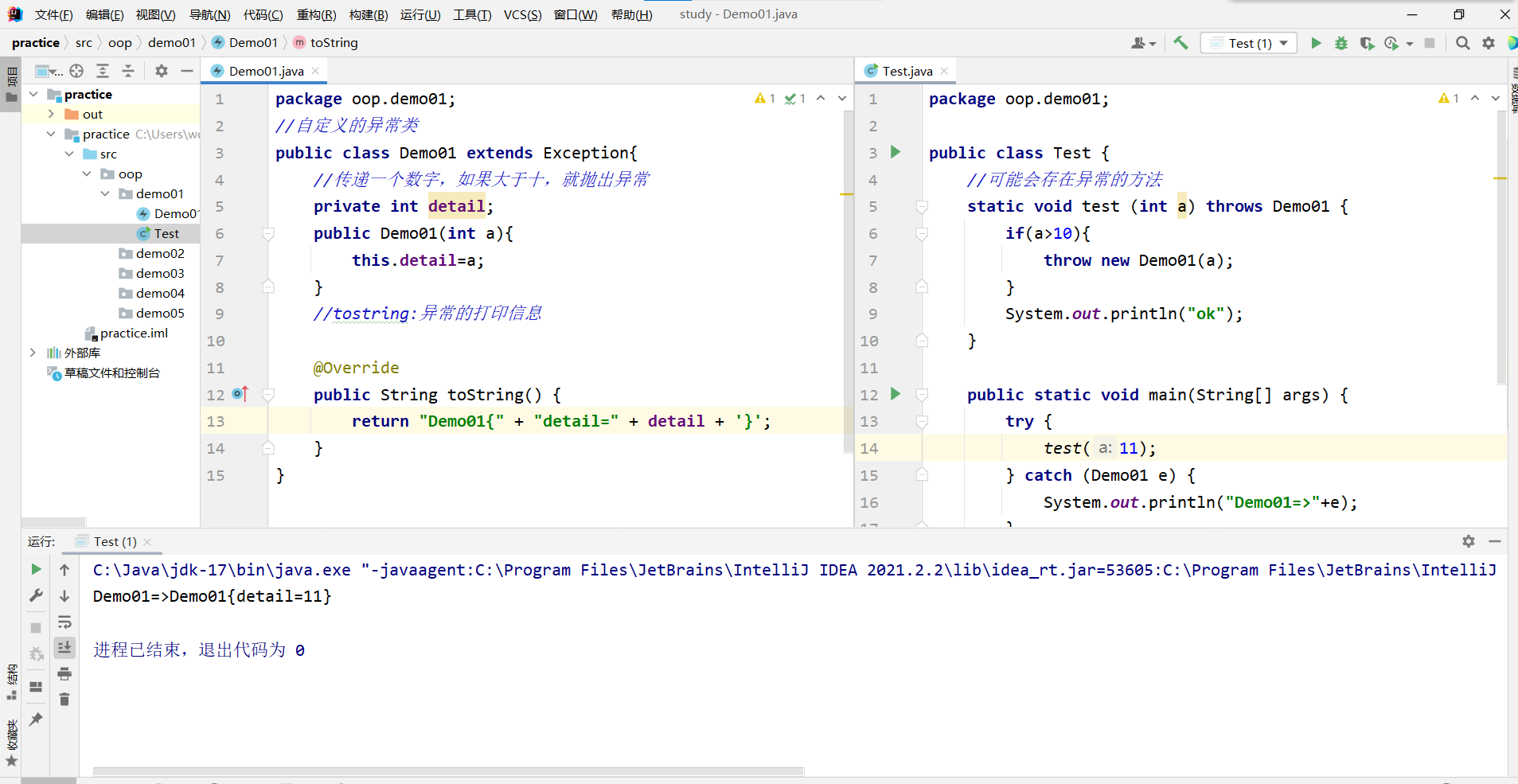
Task: Stop the running process in top toolbar
Action: [1430, 43]
